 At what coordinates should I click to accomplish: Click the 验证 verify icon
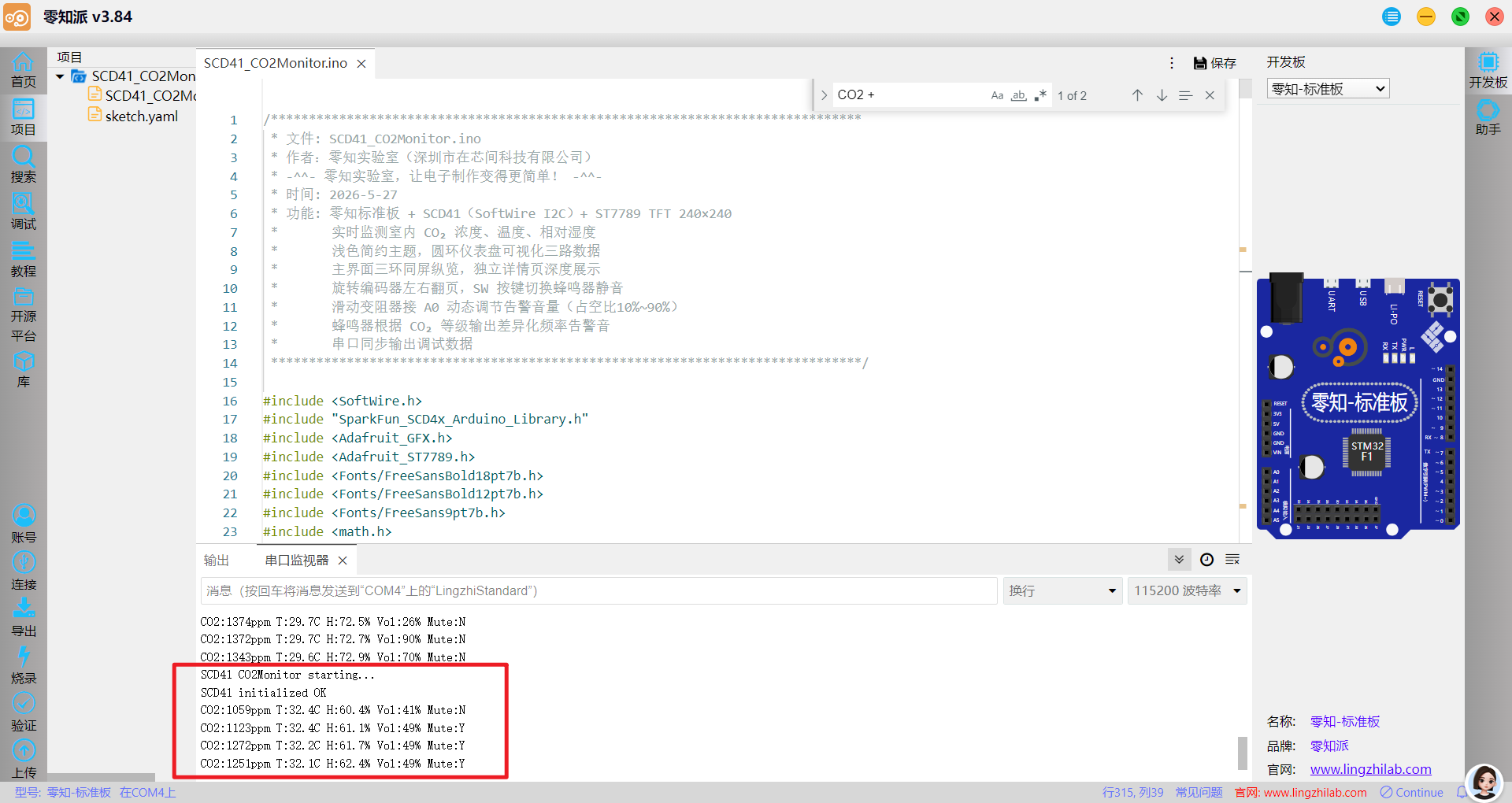tap(23, 712)
